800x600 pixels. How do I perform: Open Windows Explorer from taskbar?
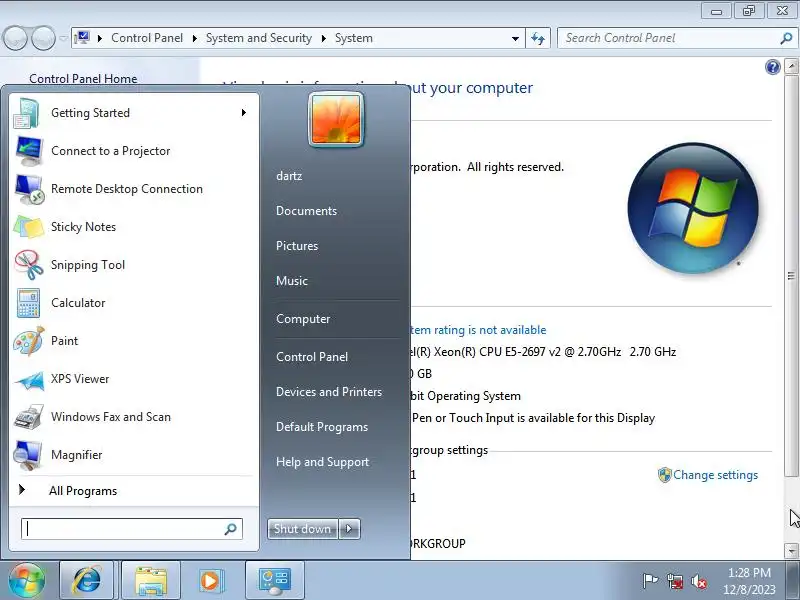pyautogui.click(x=151, y=580)
